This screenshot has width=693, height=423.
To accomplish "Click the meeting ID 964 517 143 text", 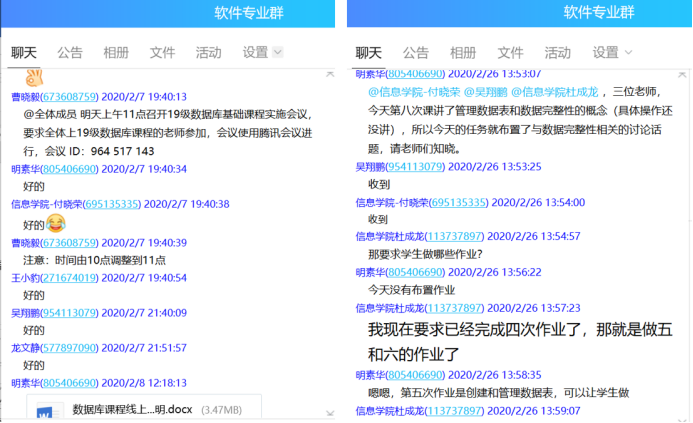I will [x=122, y=151].
